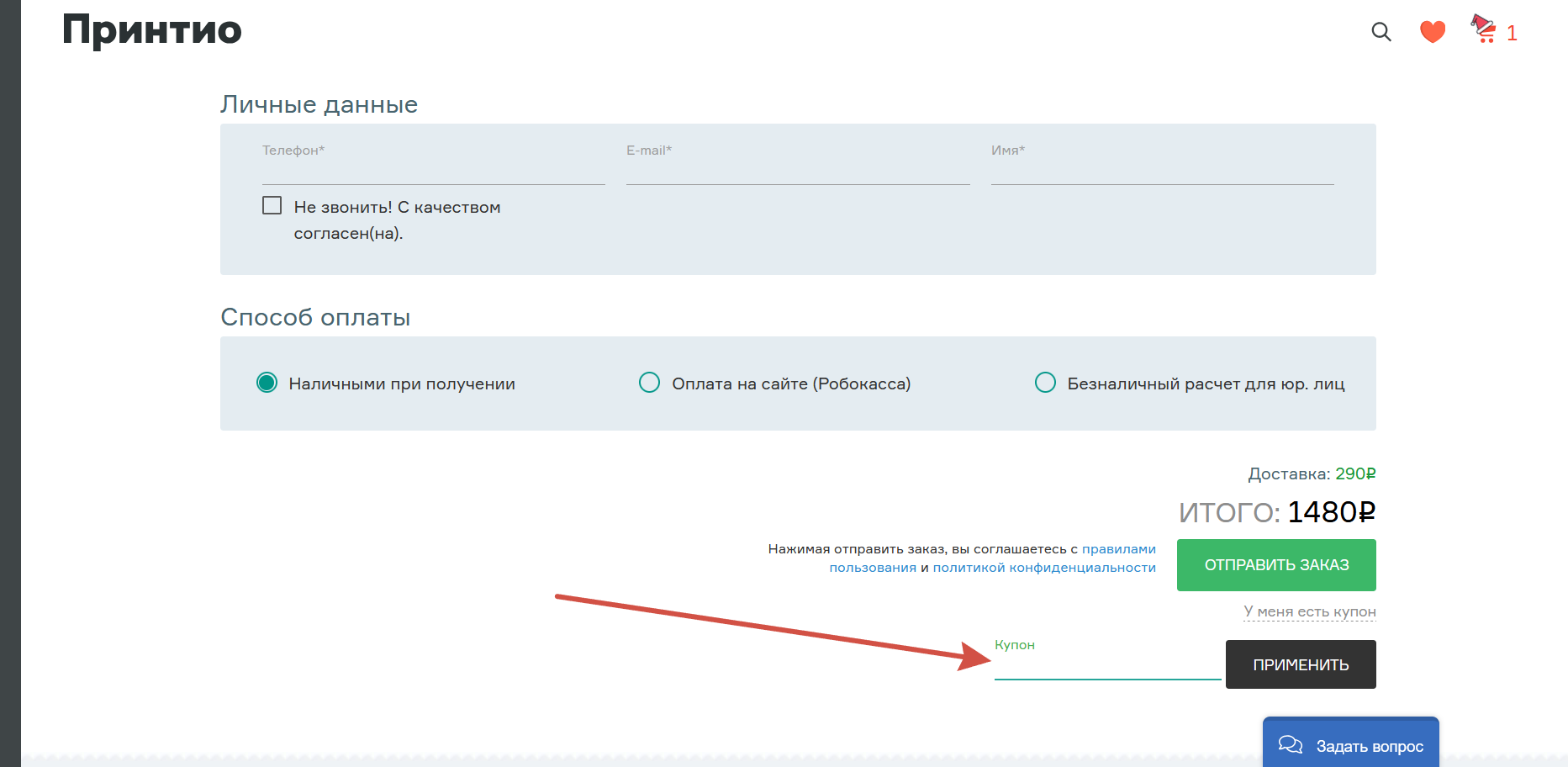Toggle the 'У меня есть купон' link

coord(1310,611)
